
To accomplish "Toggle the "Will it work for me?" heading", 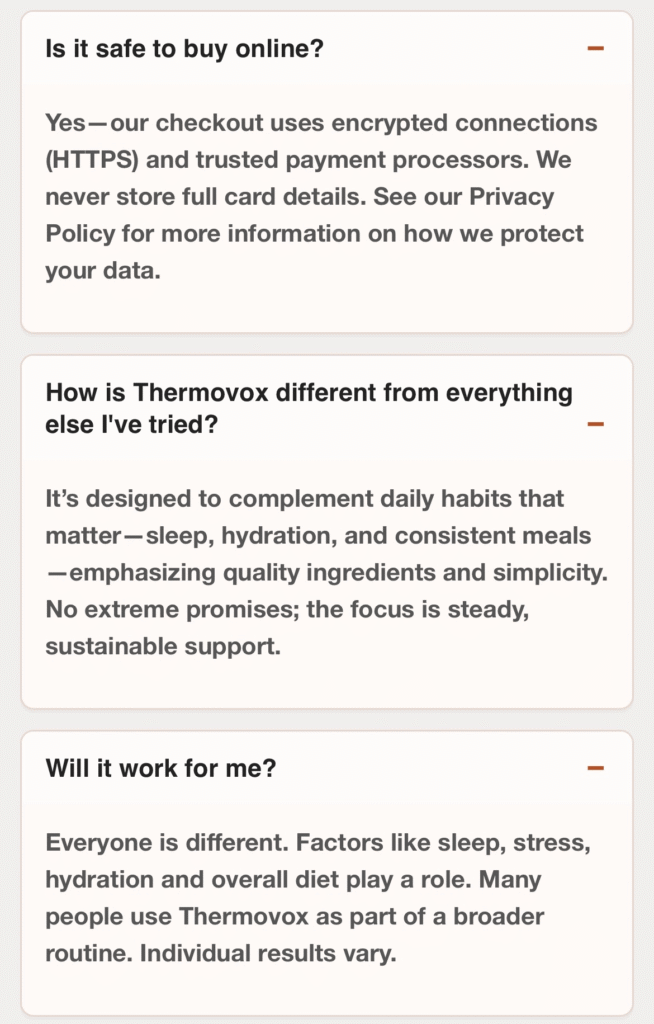I will [x=161, y=768].
